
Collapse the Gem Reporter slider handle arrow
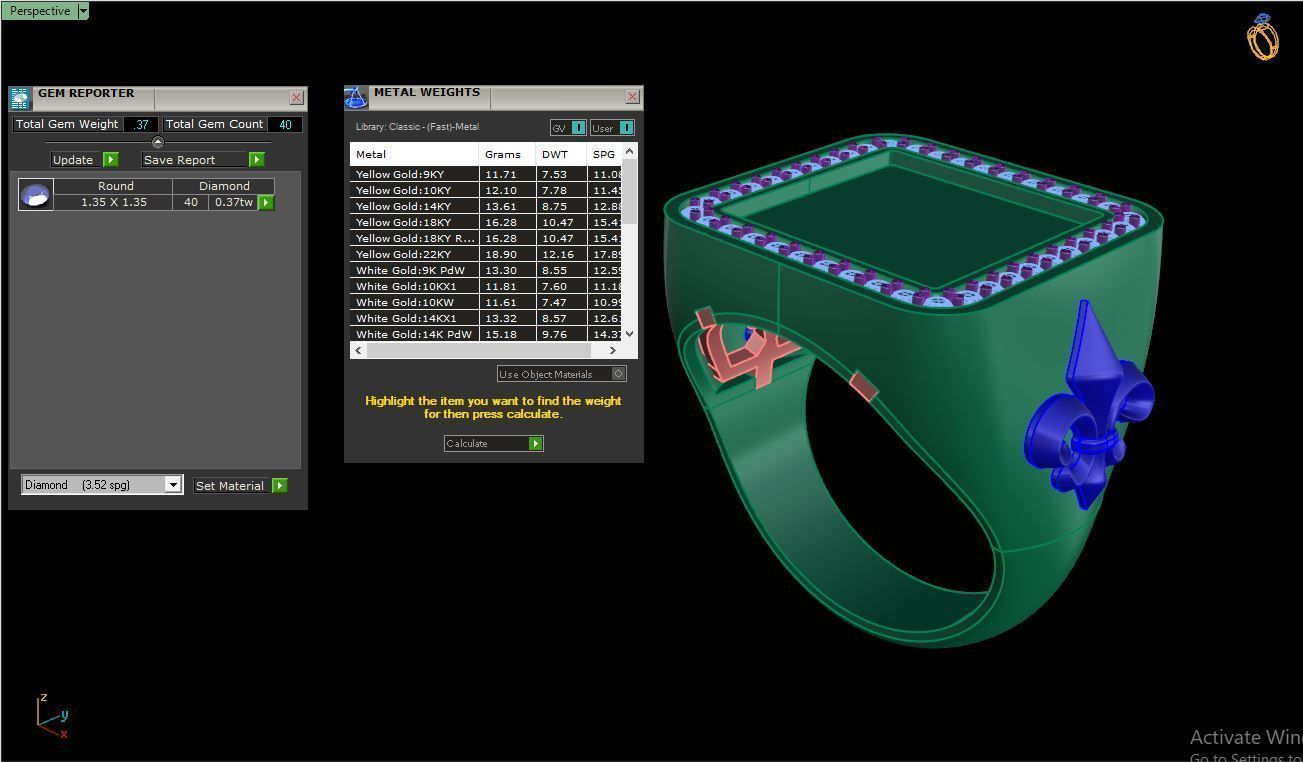[157, 142]
